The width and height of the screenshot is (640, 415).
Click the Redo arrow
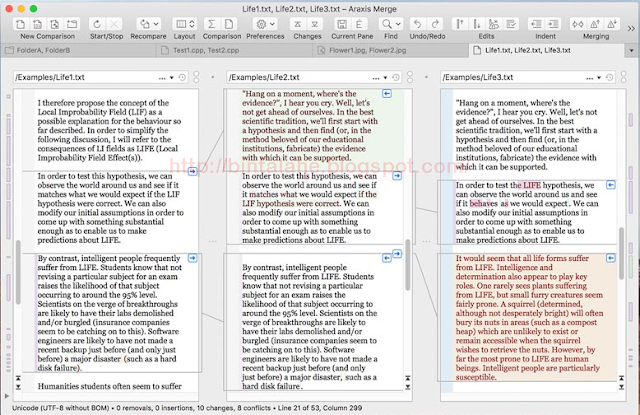436,24
